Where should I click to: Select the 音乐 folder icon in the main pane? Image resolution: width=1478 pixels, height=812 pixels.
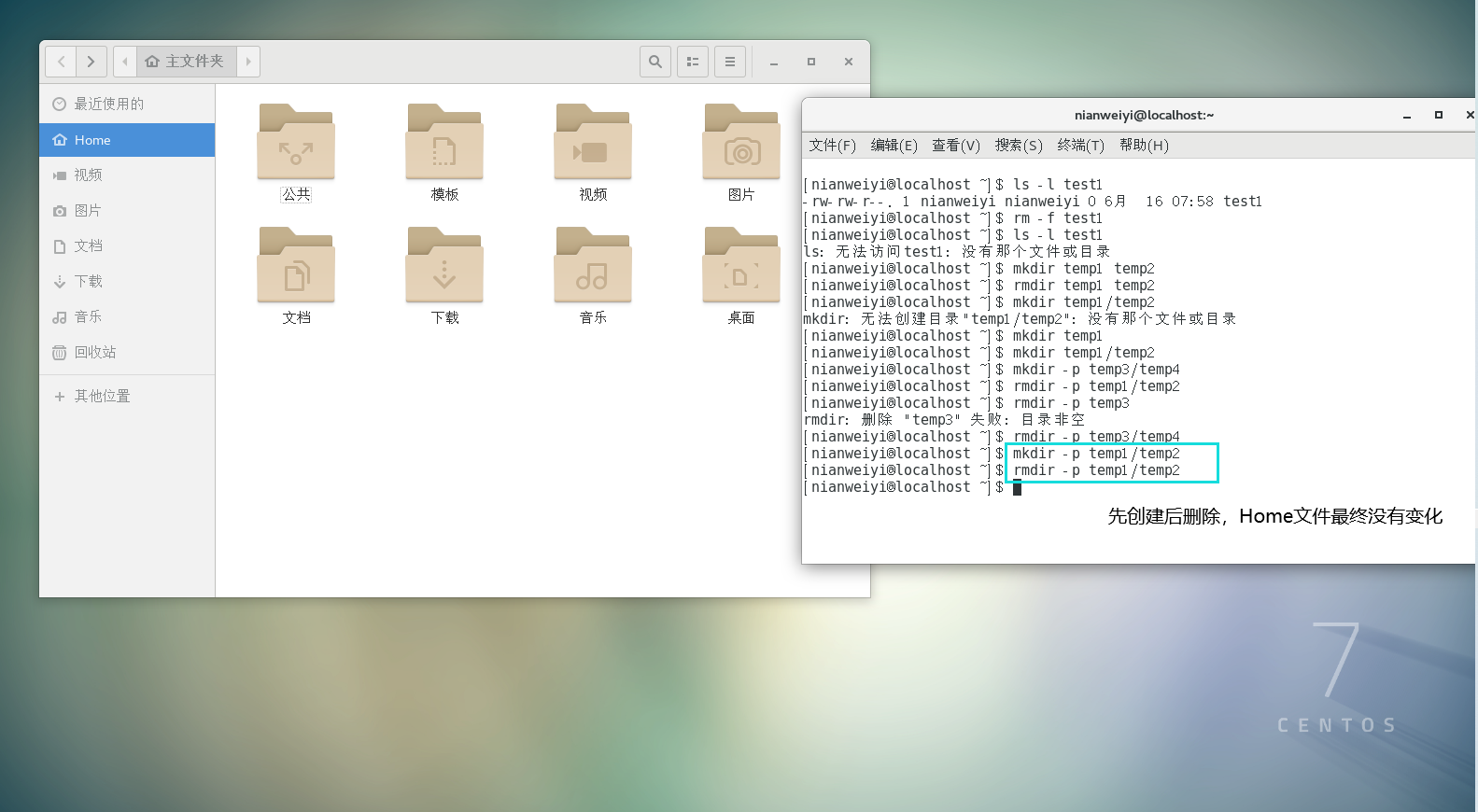[x=593, y=264]
